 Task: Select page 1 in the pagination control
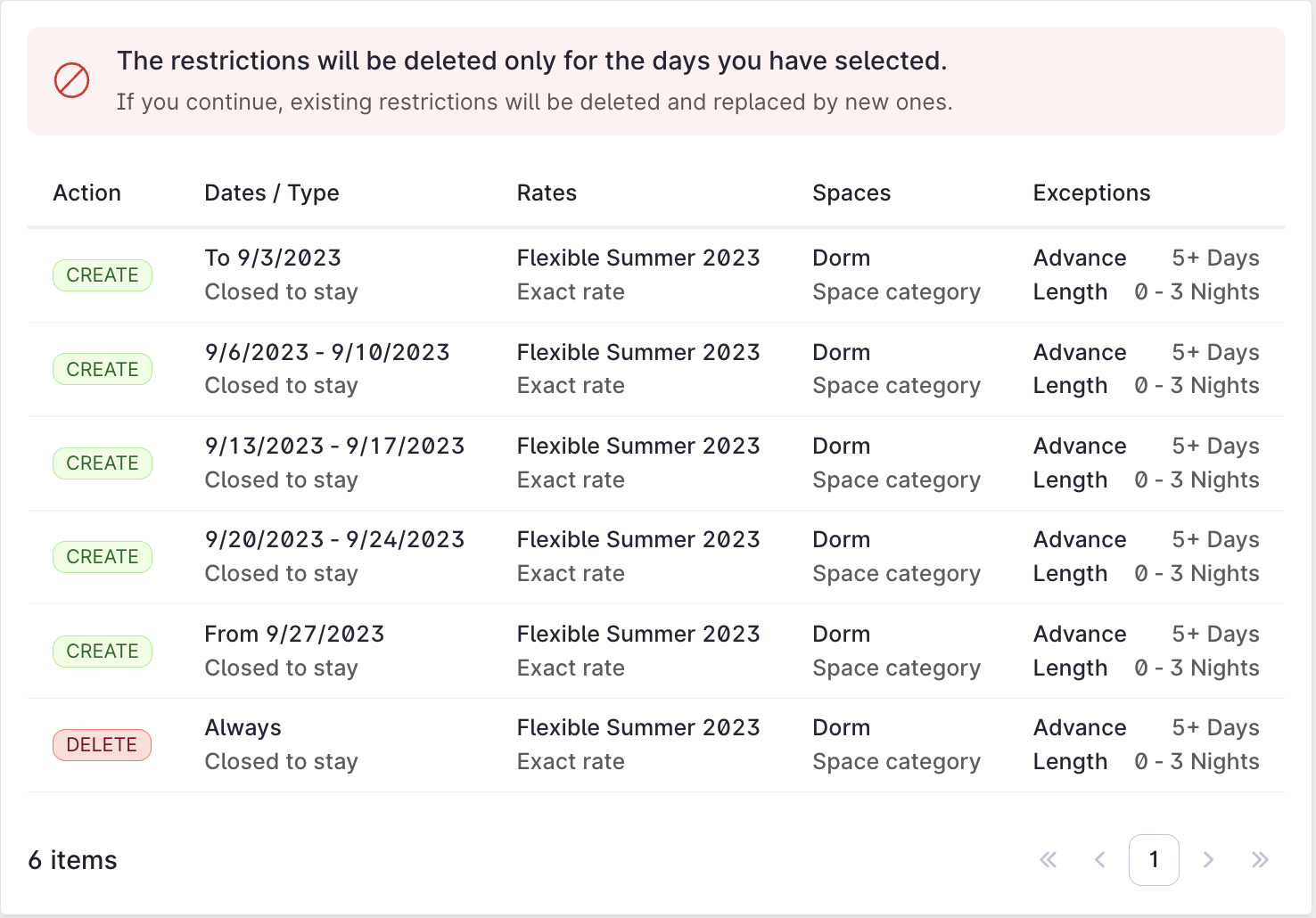point(1154,860)
